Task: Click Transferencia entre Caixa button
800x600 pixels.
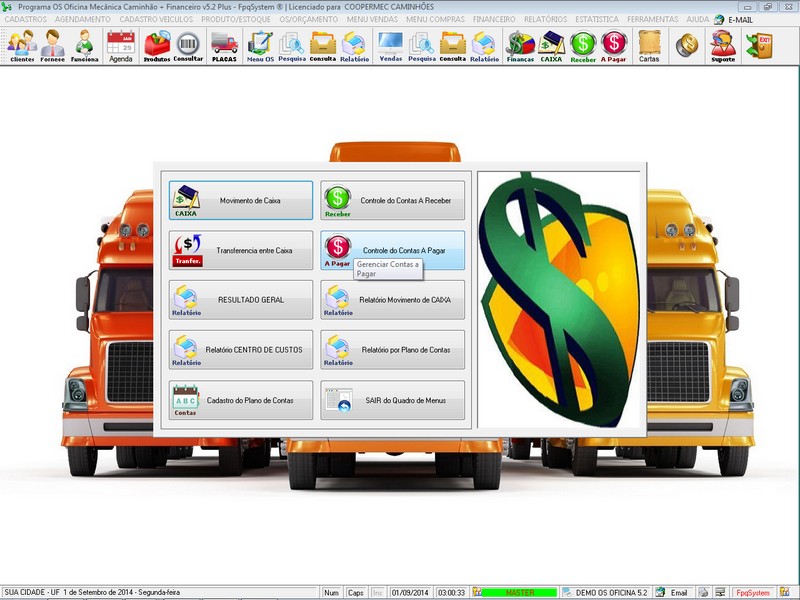Action: 241,250
